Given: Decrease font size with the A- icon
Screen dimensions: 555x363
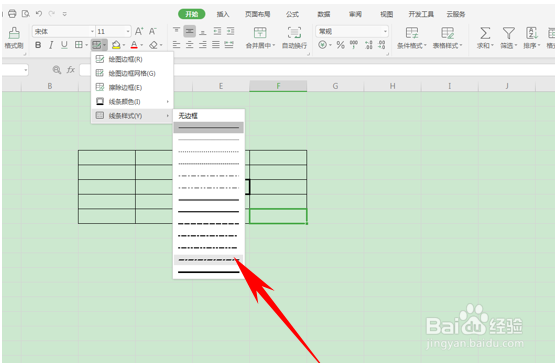Looking at the screenshot, I should click(x=152, y=31).
